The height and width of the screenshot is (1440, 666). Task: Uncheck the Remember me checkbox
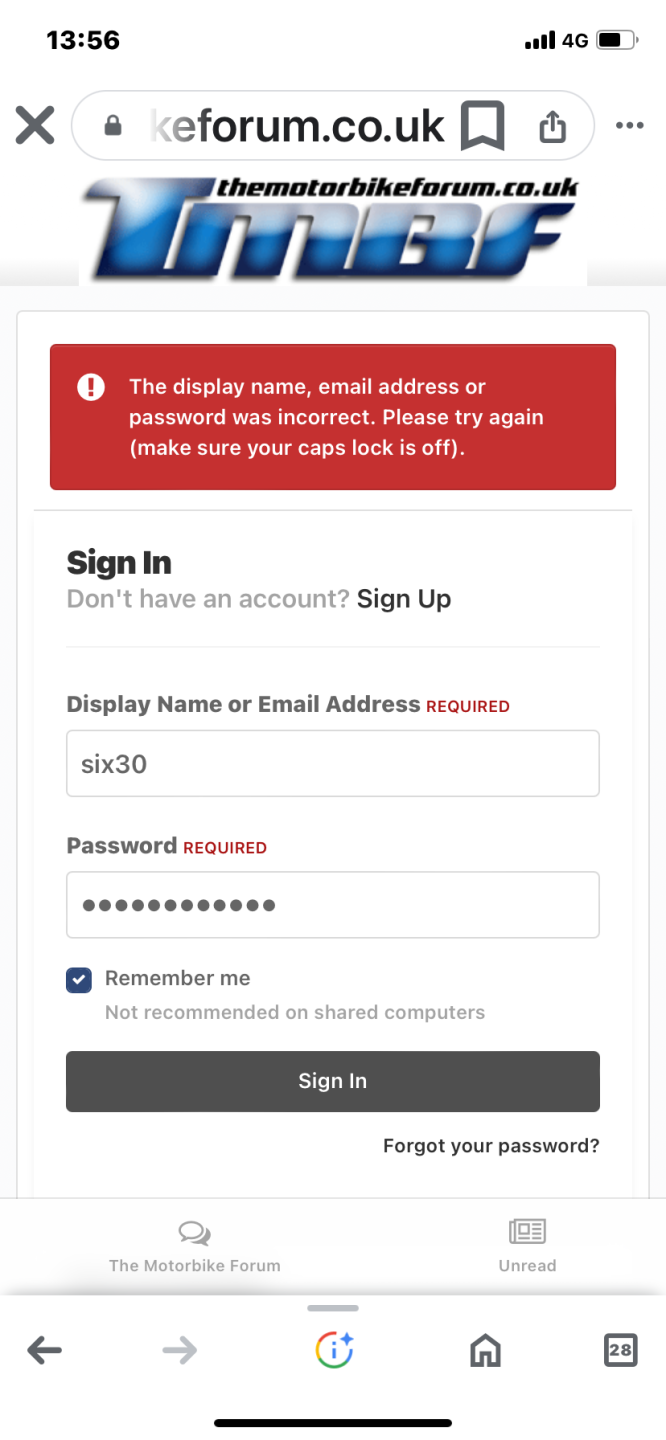[79, 980]
